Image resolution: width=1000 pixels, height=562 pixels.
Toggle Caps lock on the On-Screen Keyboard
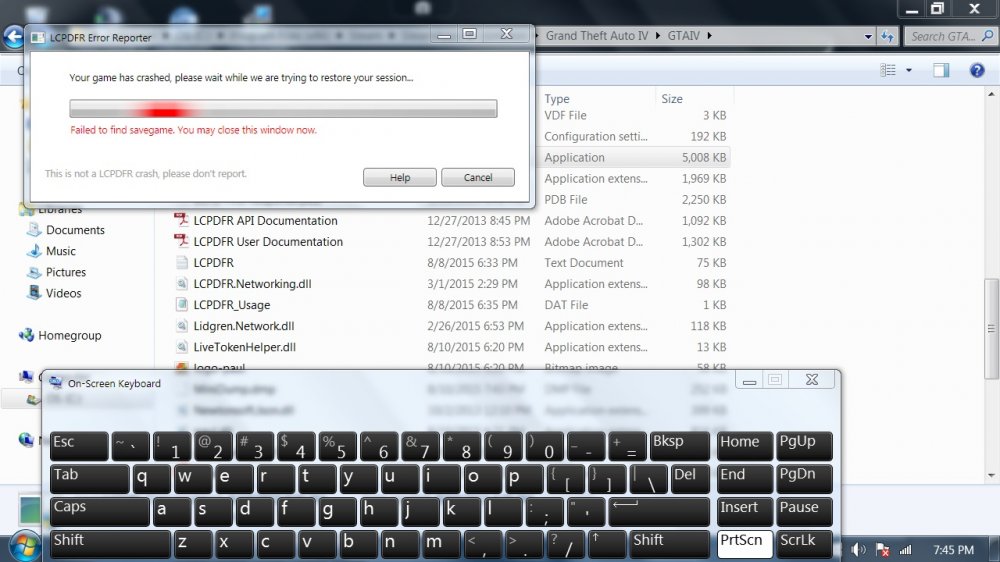99,512
